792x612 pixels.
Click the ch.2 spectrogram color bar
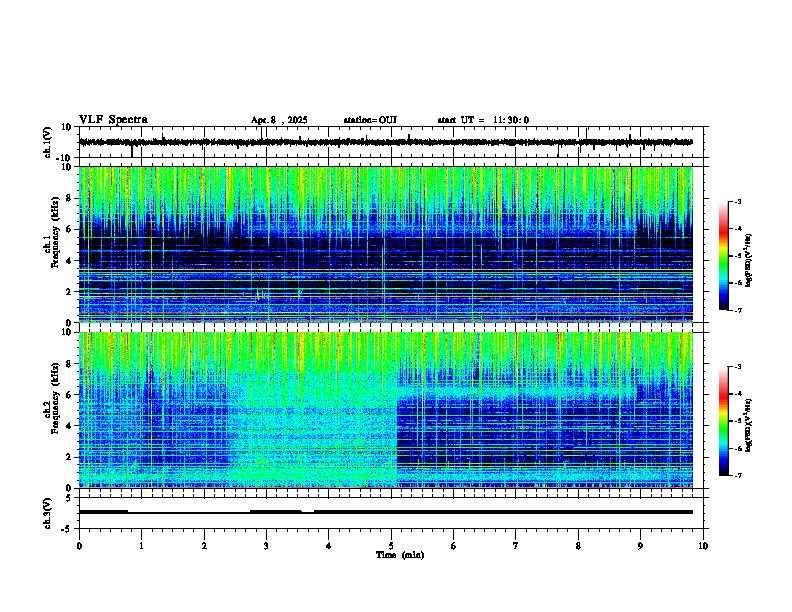point(724,421)
